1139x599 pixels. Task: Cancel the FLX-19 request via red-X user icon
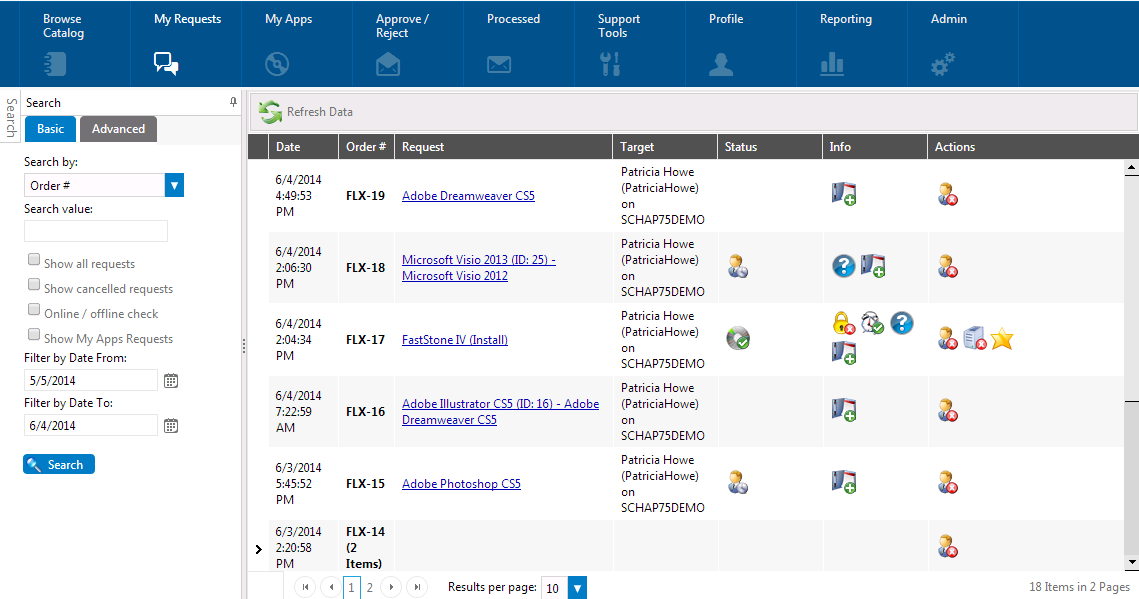click(x=947, y=194)
